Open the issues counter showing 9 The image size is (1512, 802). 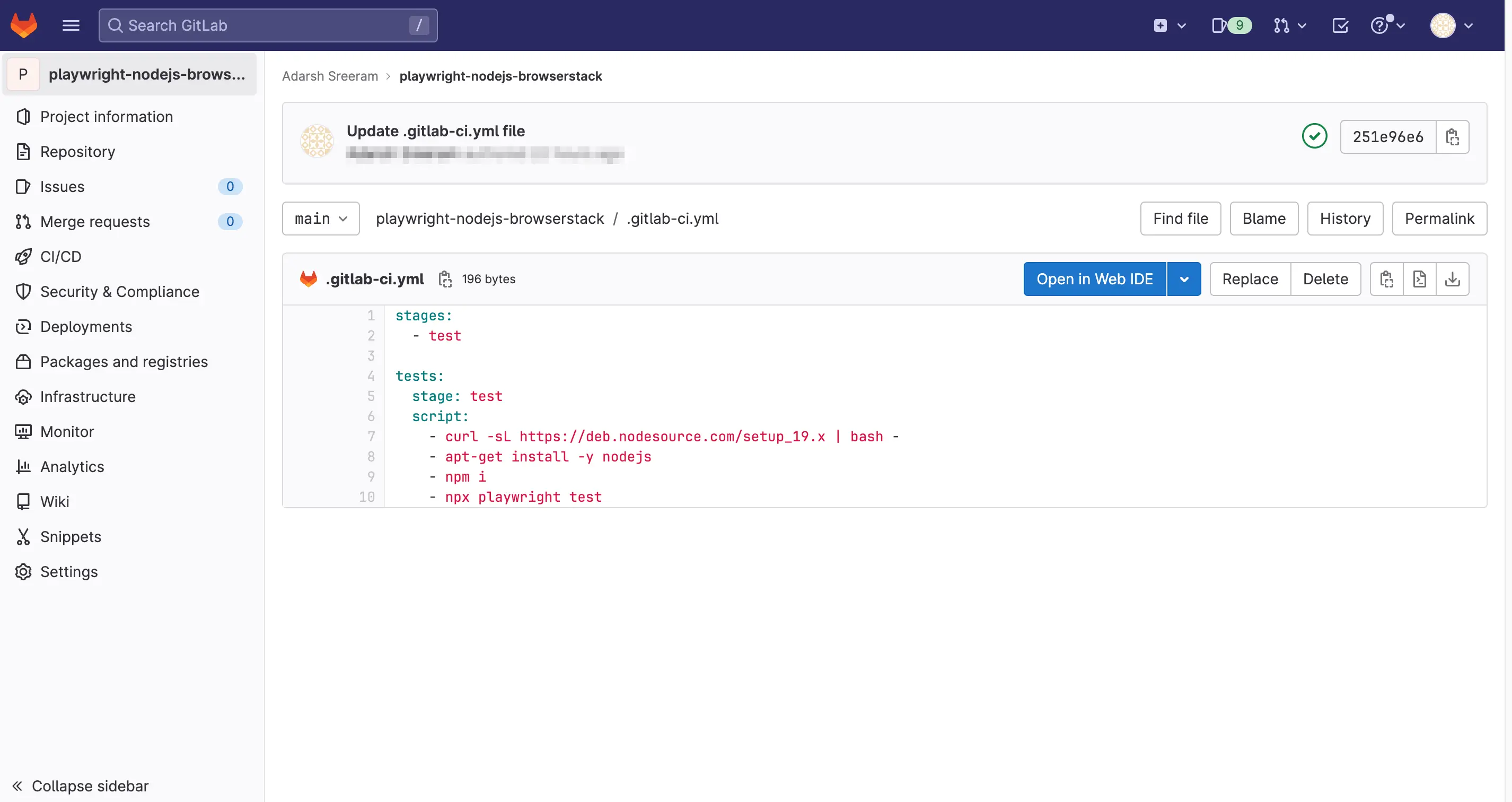click(x=1232, y=25)
